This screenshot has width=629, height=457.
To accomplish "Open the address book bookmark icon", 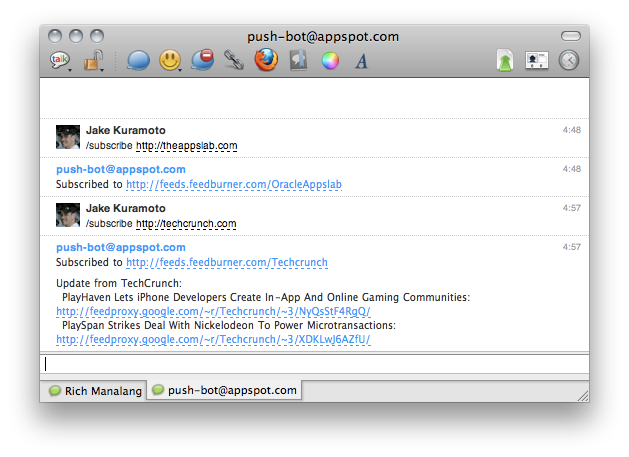I will [298, 60].
